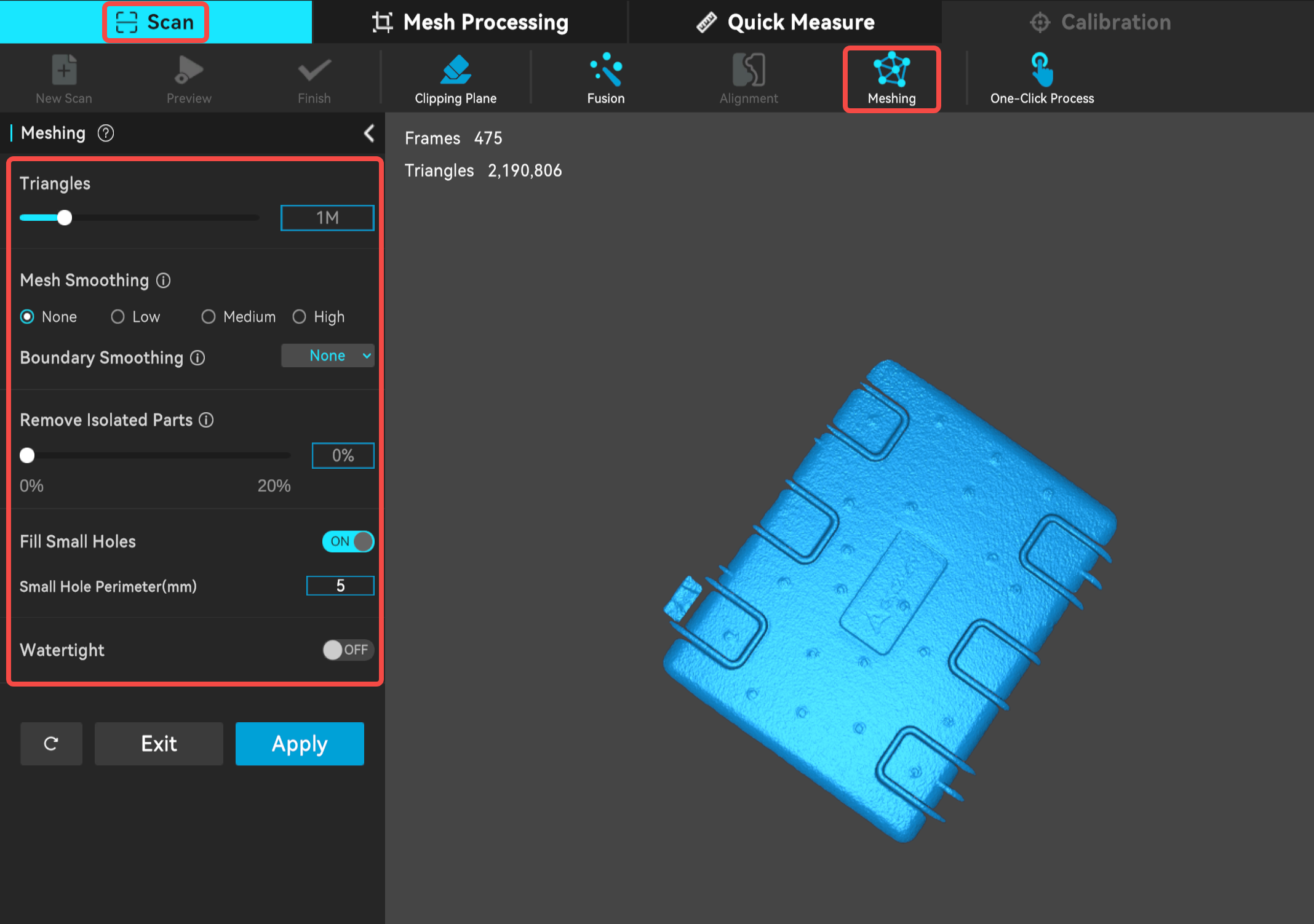Click the Remove Isolated Parts info icon
The image size is (1314, 924).
[x=207, y=420]
